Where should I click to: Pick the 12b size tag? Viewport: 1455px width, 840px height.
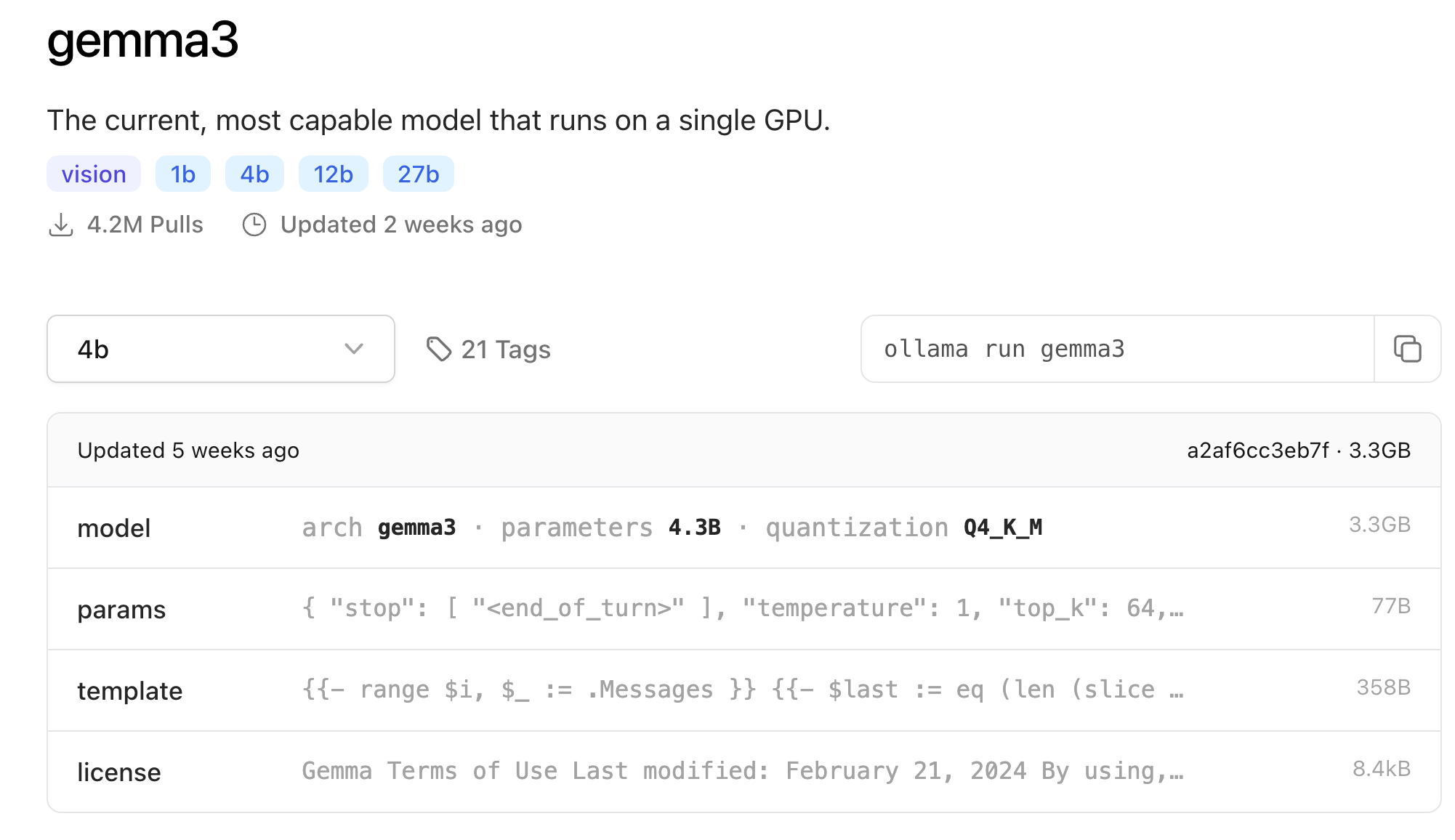(x=333, y=174)
